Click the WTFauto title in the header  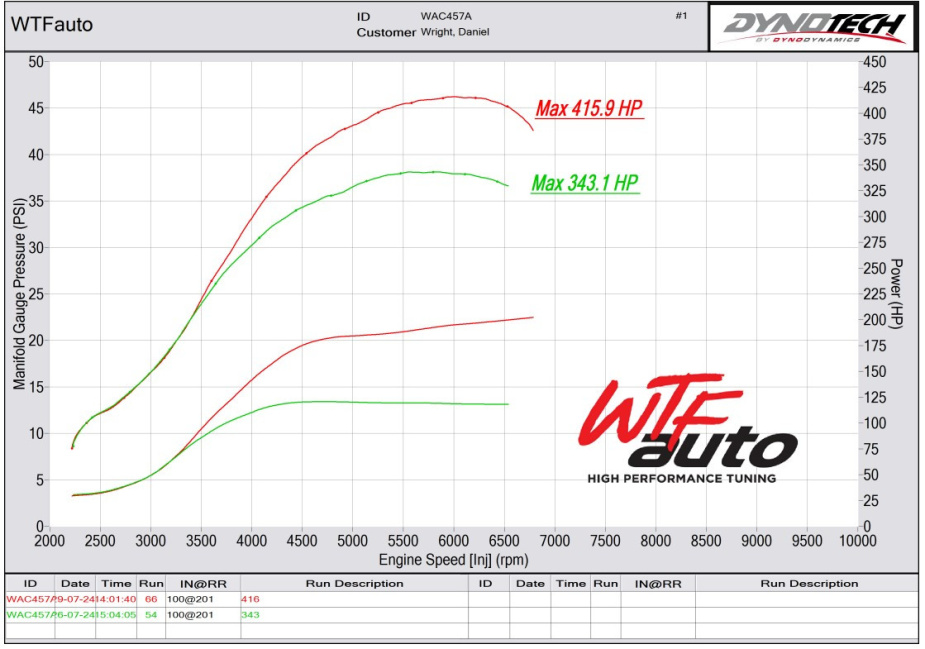tap(51, 25)
